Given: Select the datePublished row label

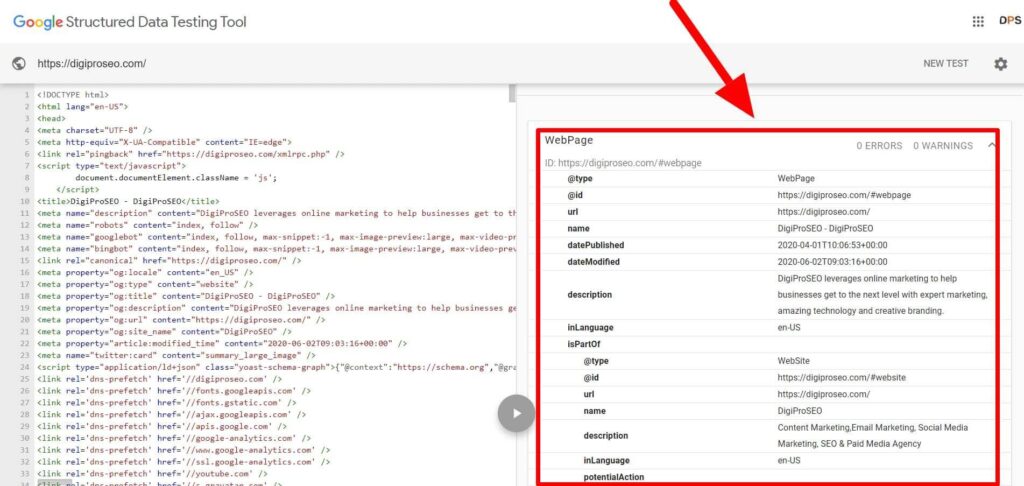Looking at the screenshot, I should 596,245.
